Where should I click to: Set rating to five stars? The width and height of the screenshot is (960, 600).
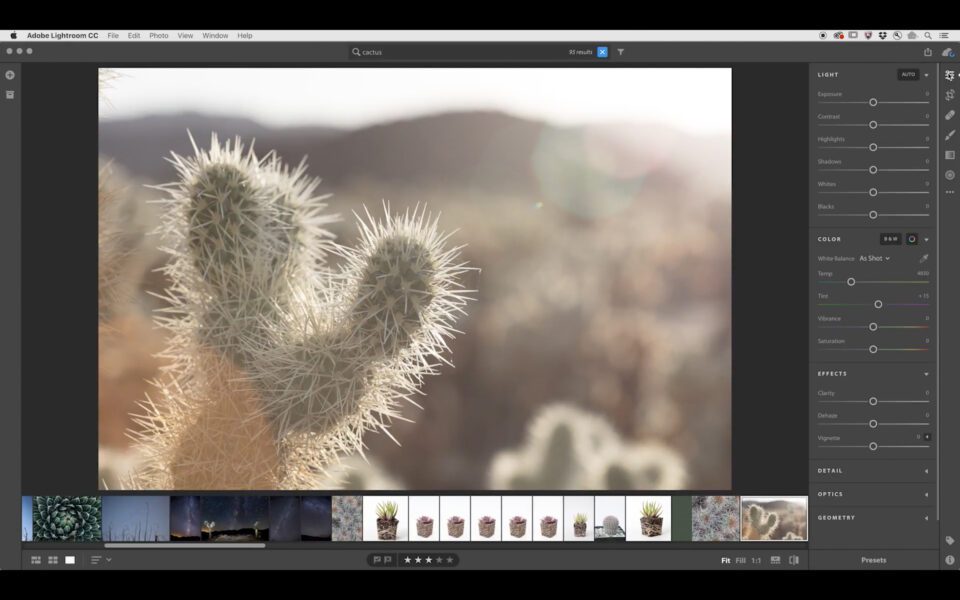(x=450, y=560)
